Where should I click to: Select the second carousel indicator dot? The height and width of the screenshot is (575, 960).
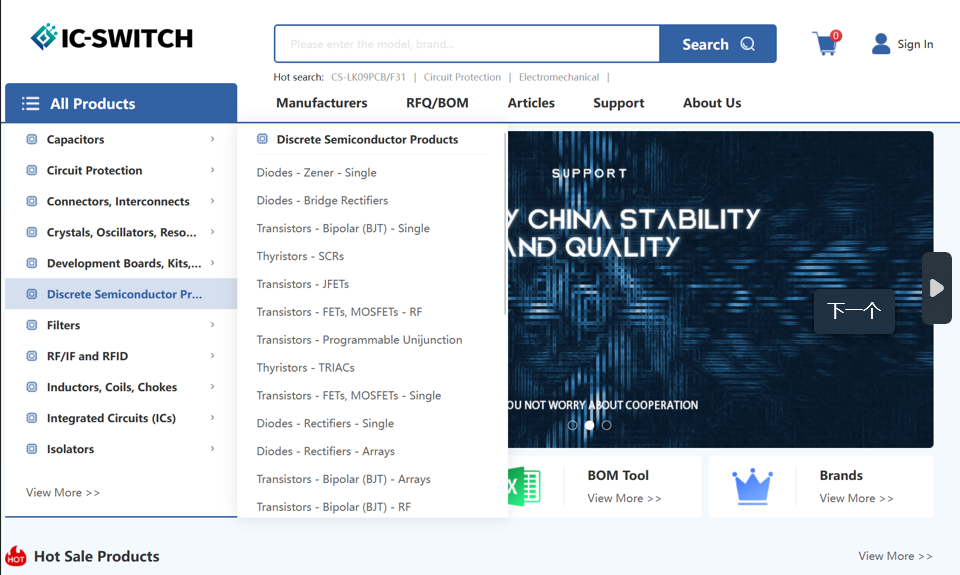pyautogui.click(x=589, y=425)
